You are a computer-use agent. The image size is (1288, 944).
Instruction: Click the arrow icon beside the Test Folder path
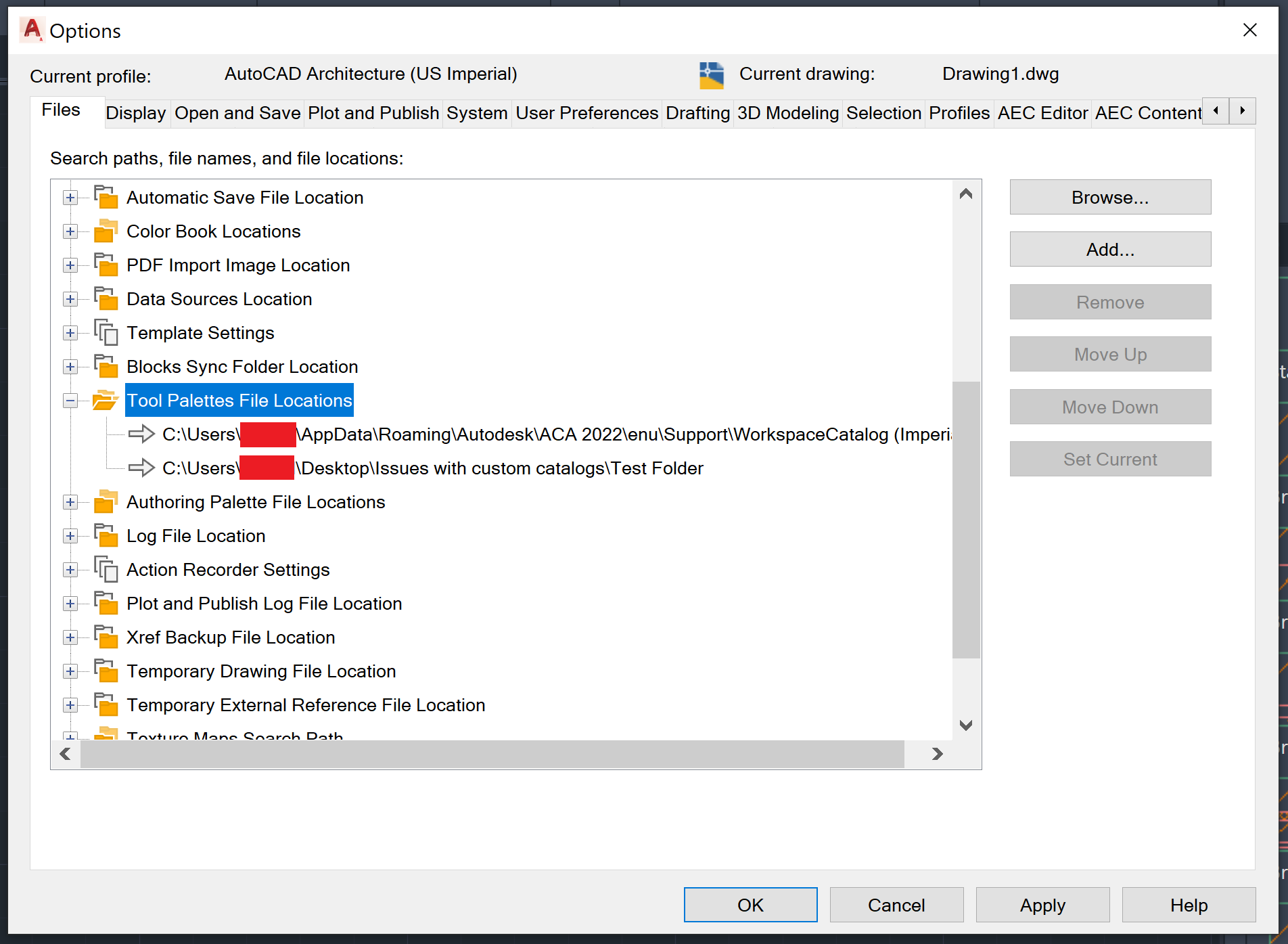click(x=141, y=468)
